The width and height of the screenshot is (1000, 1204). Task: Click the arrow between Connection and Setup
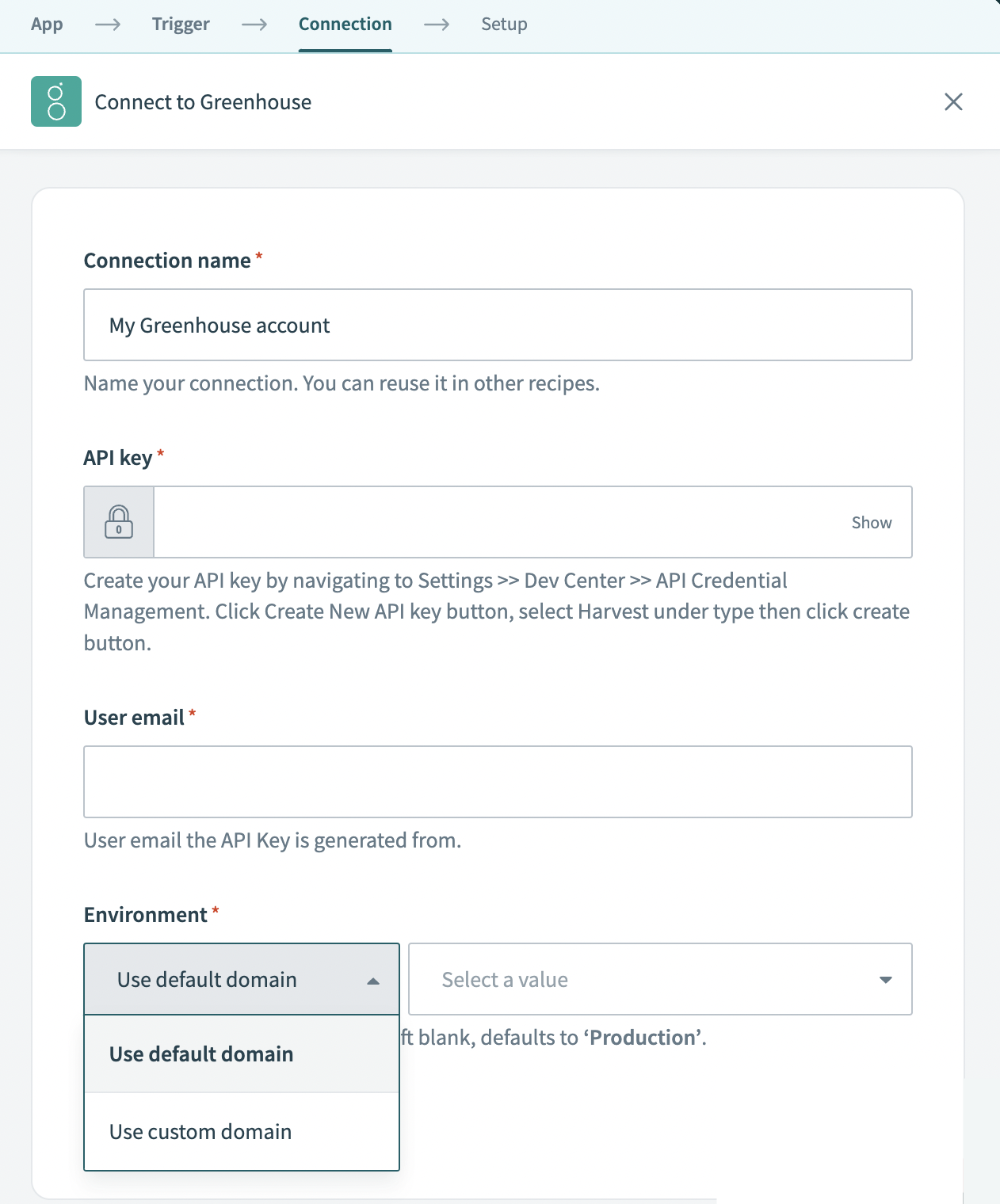click(x=436, y=25)
